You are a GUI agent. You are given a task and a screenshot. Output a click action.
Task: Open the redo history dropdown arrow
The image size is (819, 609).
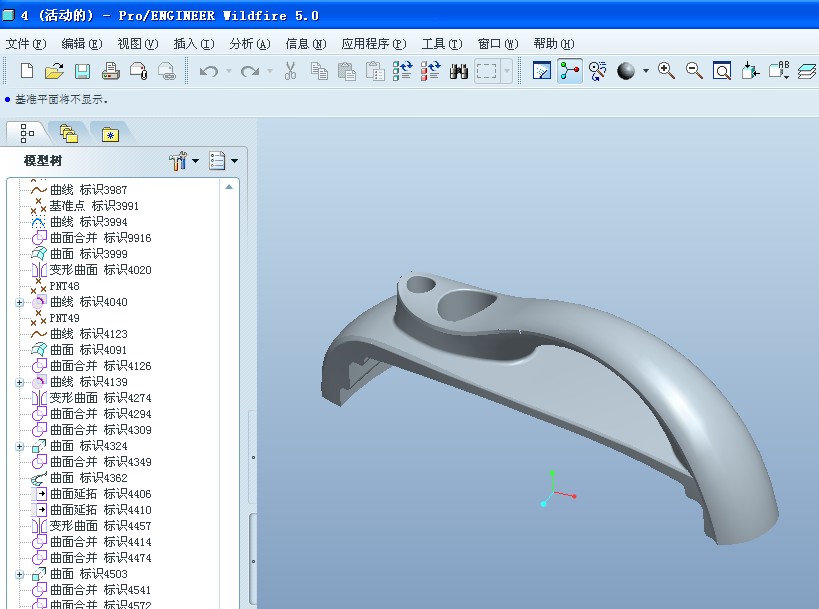point(270,71)
